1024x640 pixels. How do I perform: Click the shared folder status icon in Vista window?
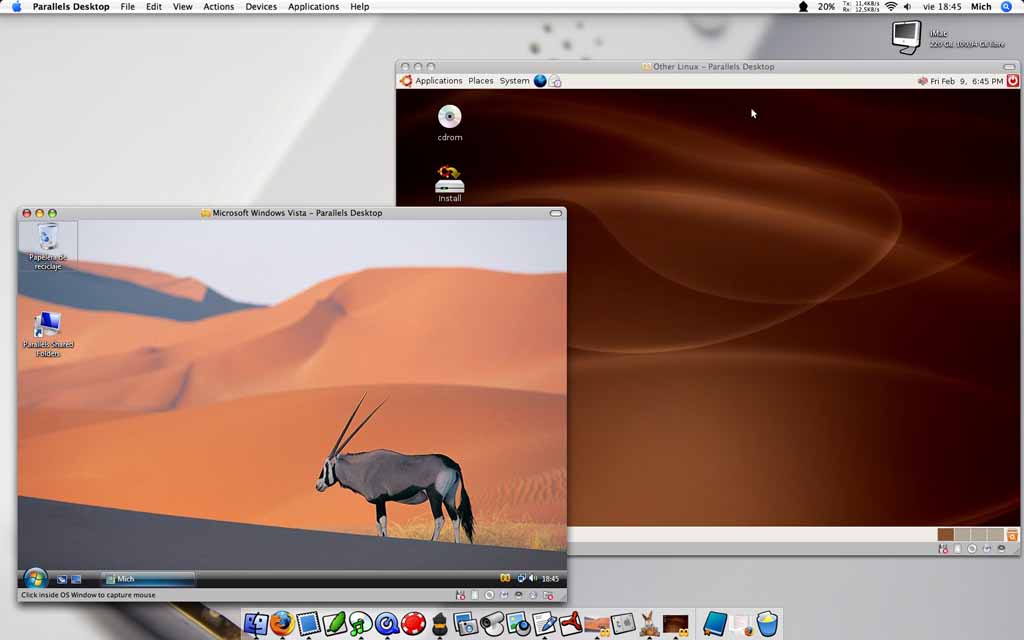tap(549, 596)
